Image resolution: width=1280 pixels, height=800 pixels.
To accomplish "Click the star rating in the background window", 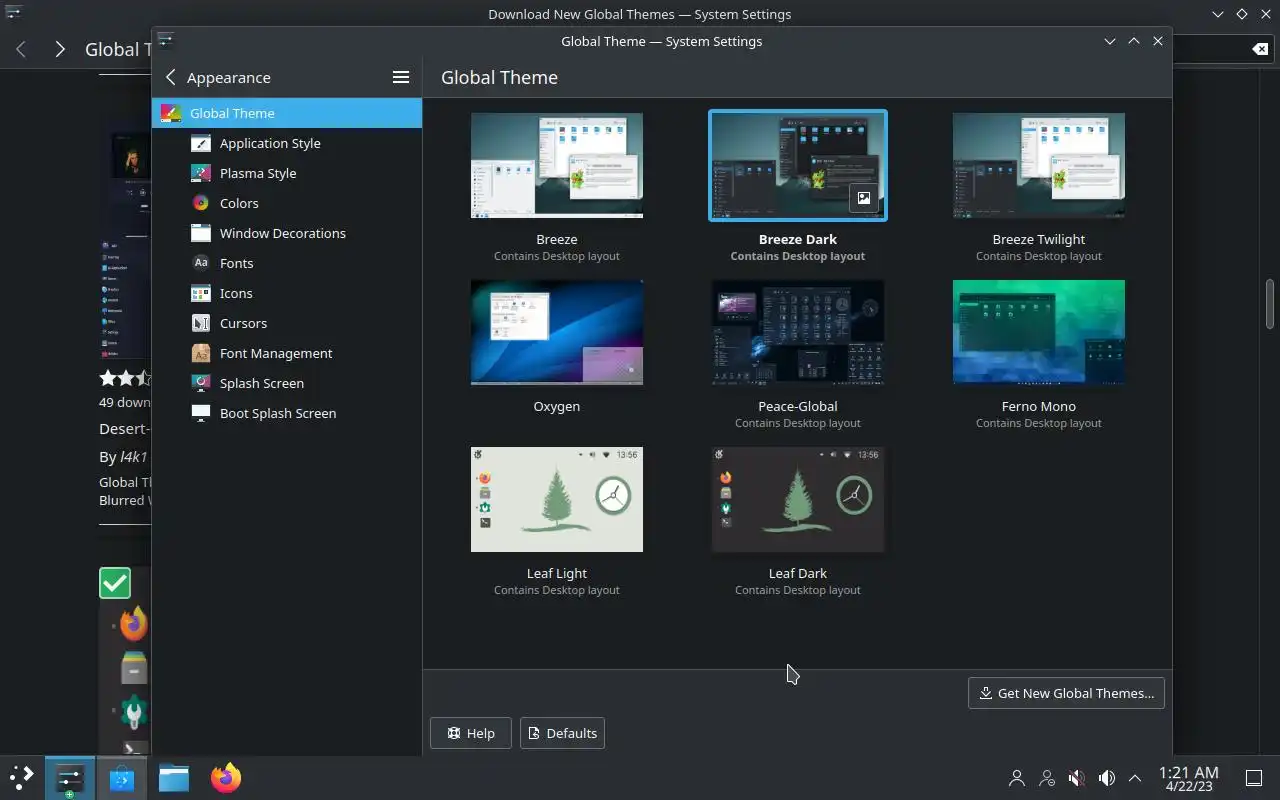I will pos(125,378).
